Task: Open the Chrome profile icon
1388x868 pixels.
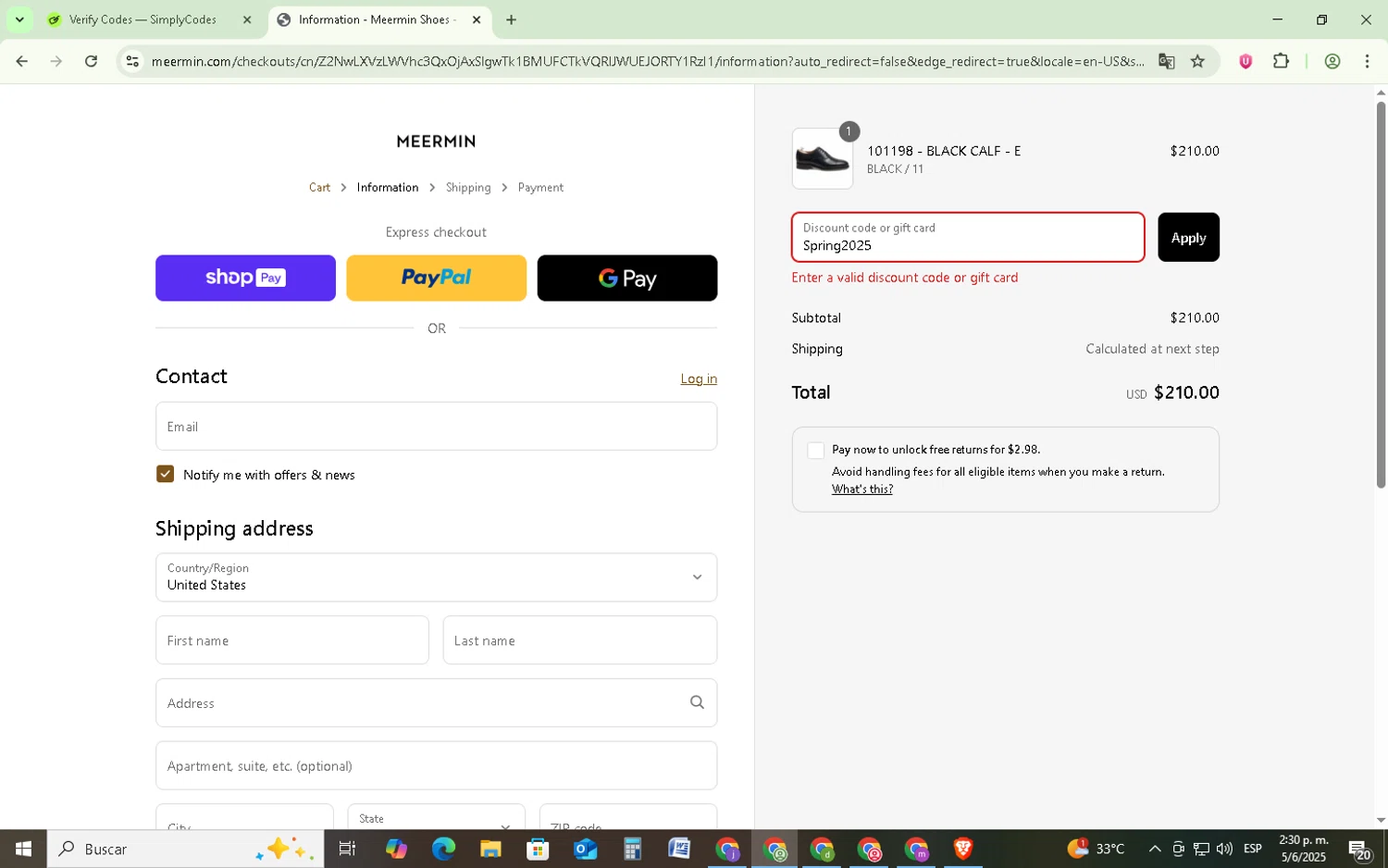Action: [1332, 61]
